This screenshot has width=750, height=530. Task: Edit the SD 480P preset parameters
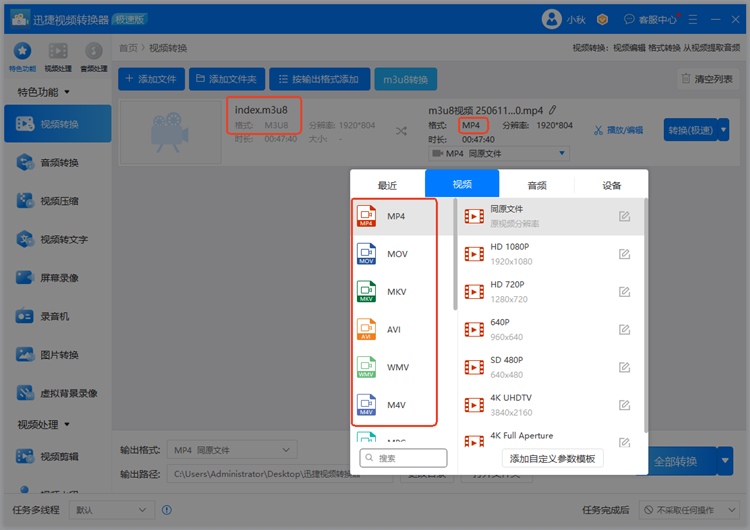pos(624,367)
